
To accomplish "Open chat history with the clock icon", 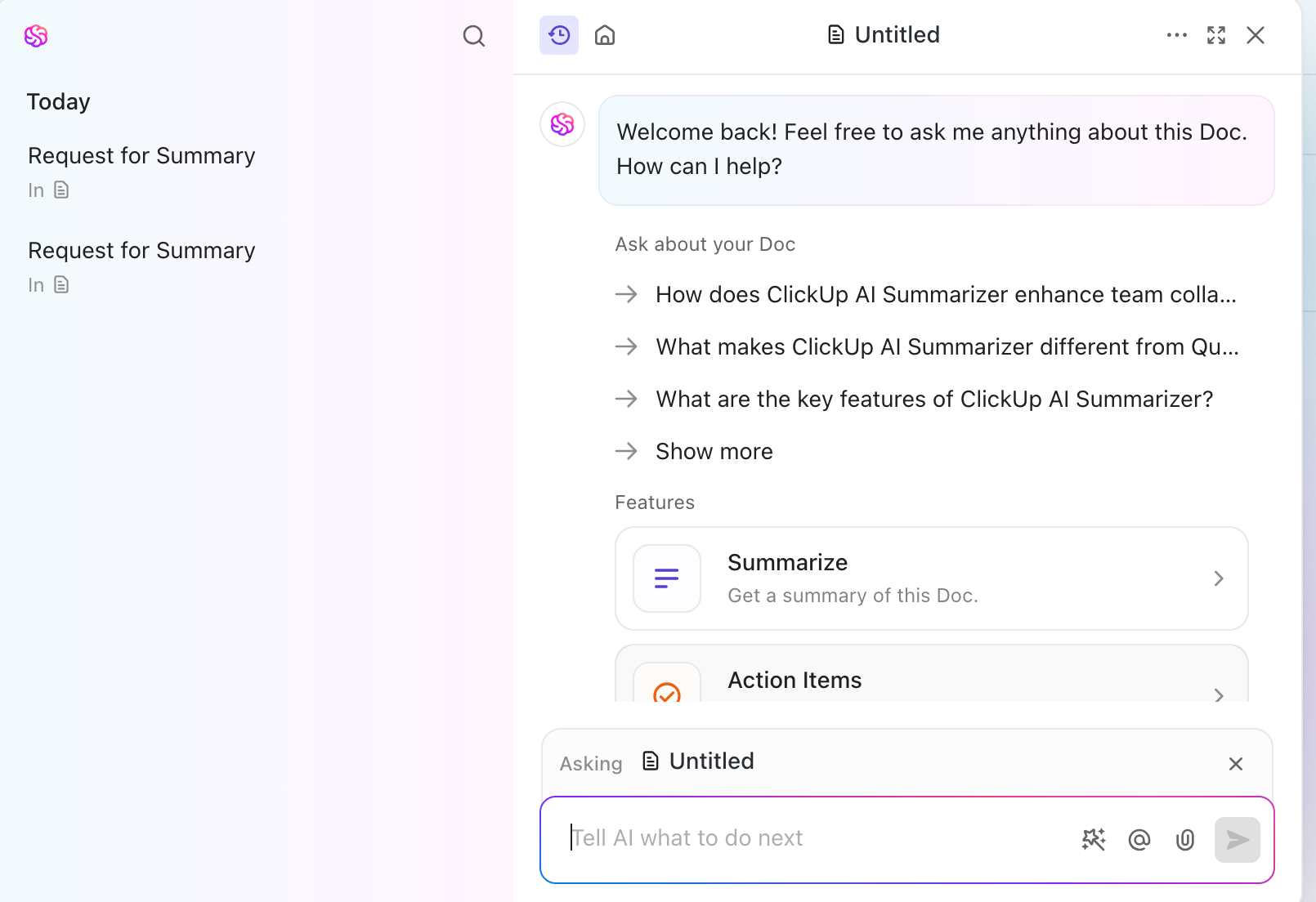I will [x=559, y=35].
